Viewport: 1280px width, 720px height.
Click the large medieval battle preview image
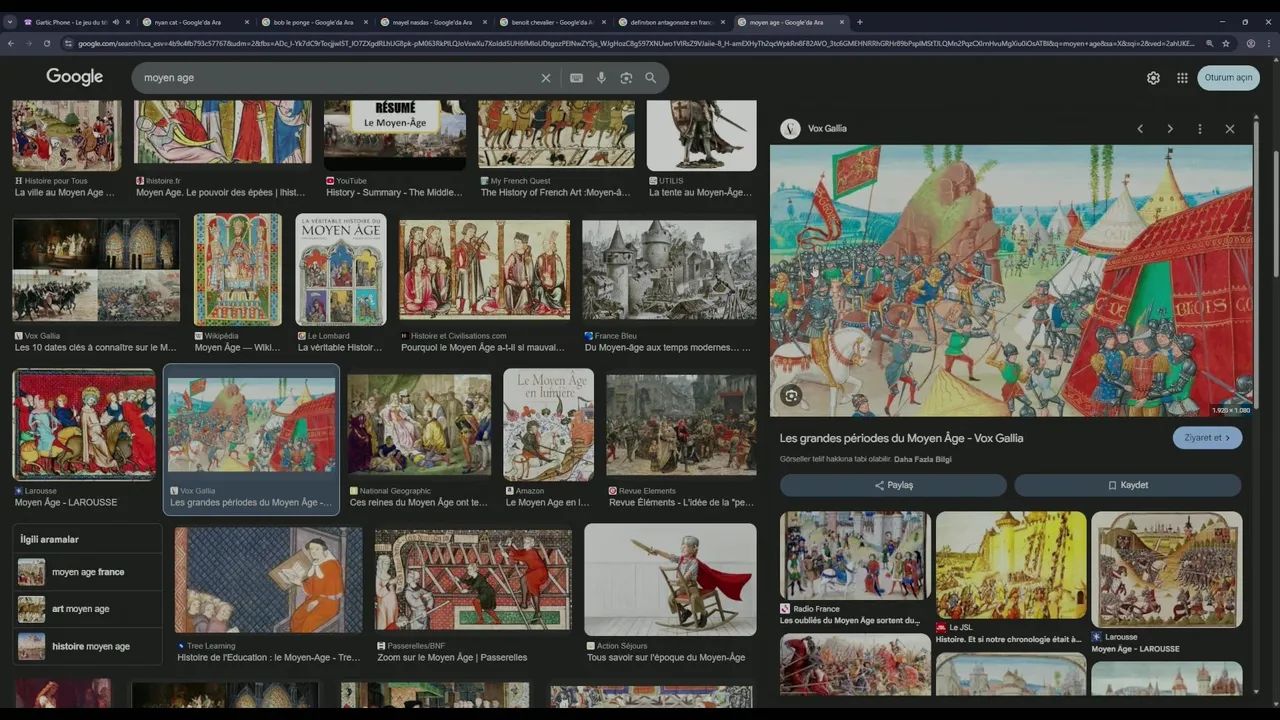coord(1011,281)
